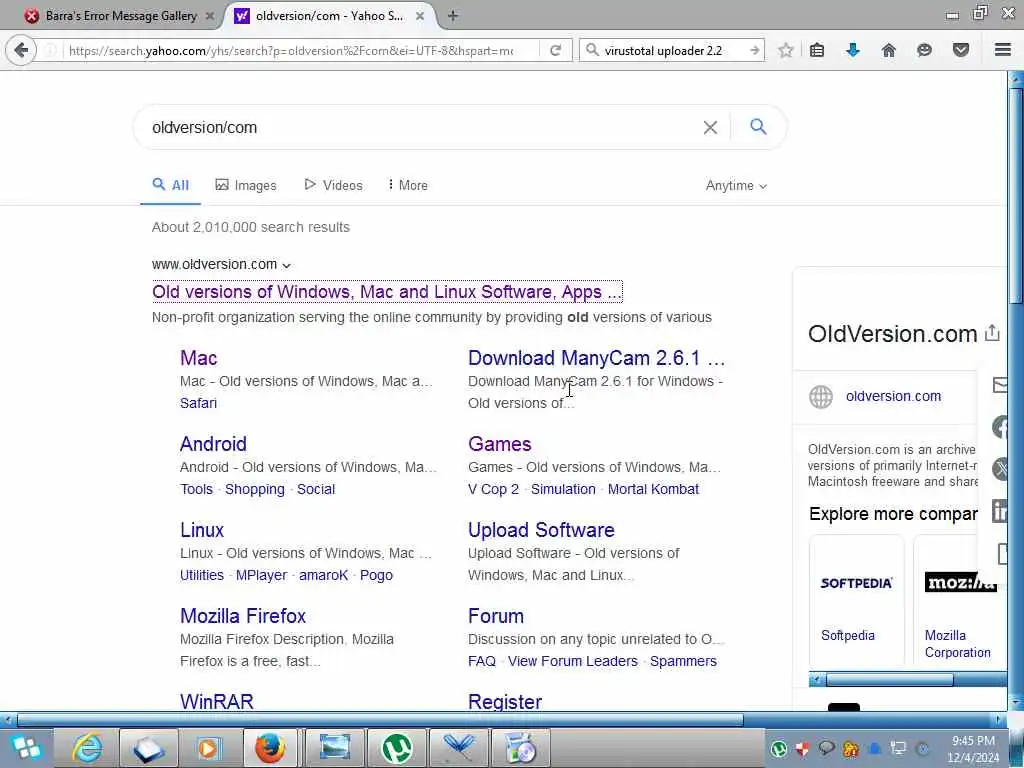Launch Internet Explorer from the taskbar
Screen dimensions: 1024x768
(88, 748)
